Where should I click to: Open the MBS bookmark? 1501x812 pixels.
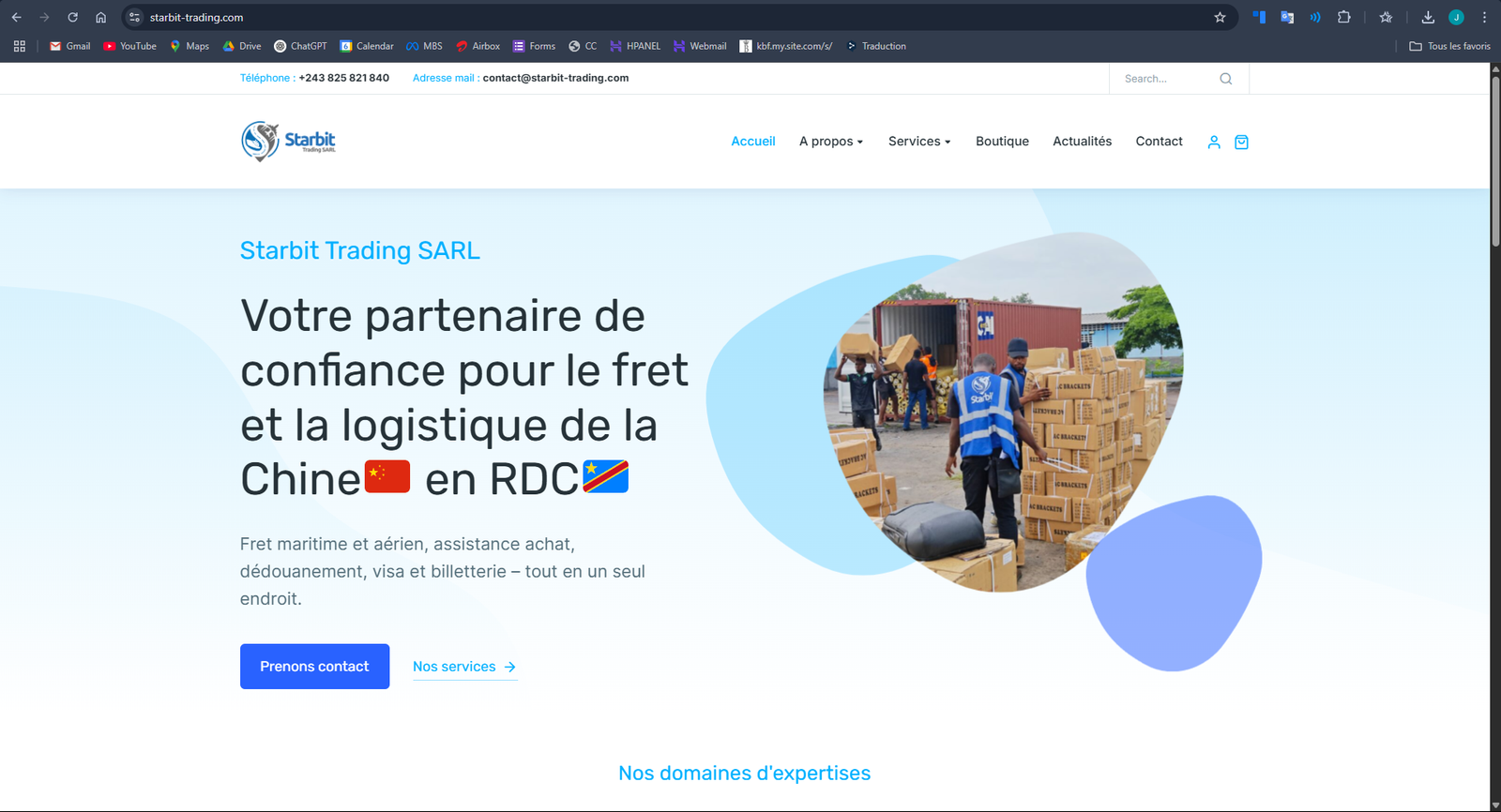pyautogui.click(x=424, y=46)
